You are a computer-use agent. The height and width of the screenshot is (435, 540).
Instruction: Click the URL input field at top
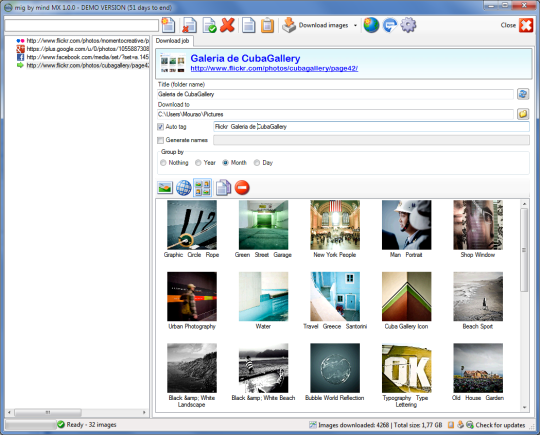[x=82, y=25]
